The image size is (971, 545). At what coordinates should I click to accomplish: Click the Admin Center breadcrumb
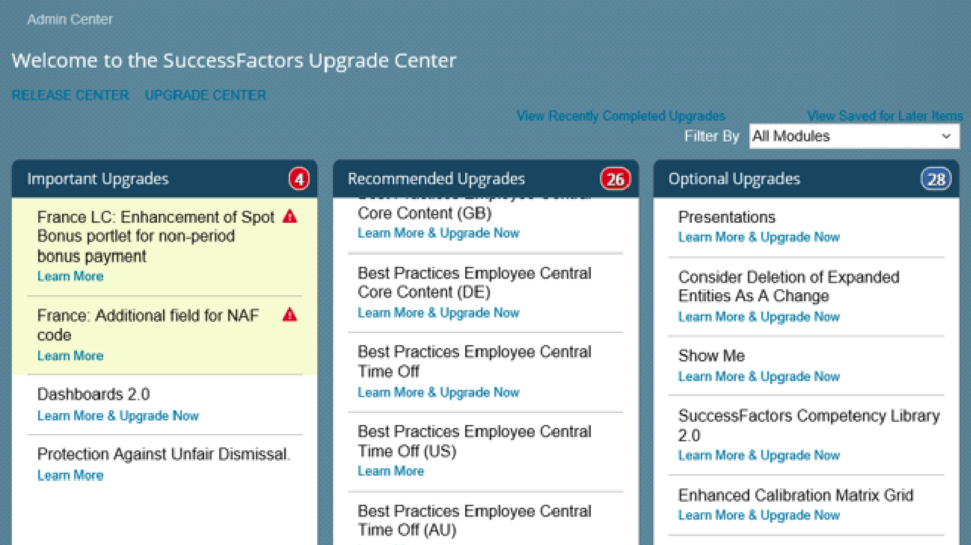click(70, 19)
